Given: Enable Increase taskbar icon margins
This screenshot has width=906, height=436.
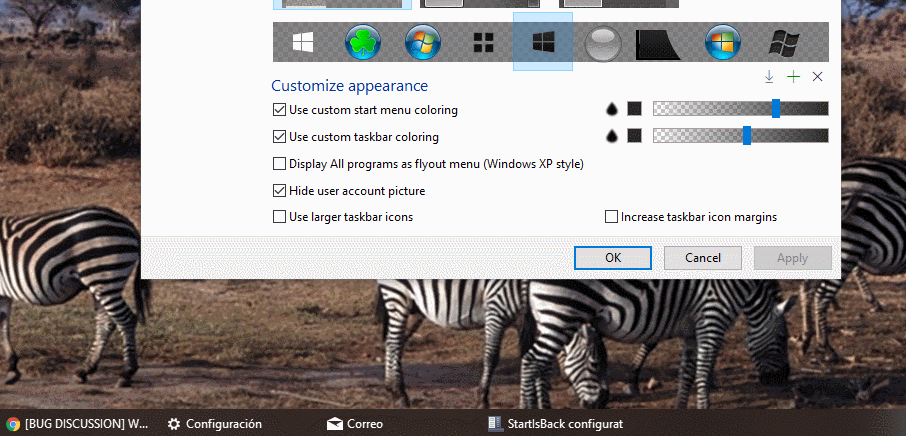Looking at the screenshot, I should tap(611, 216).
